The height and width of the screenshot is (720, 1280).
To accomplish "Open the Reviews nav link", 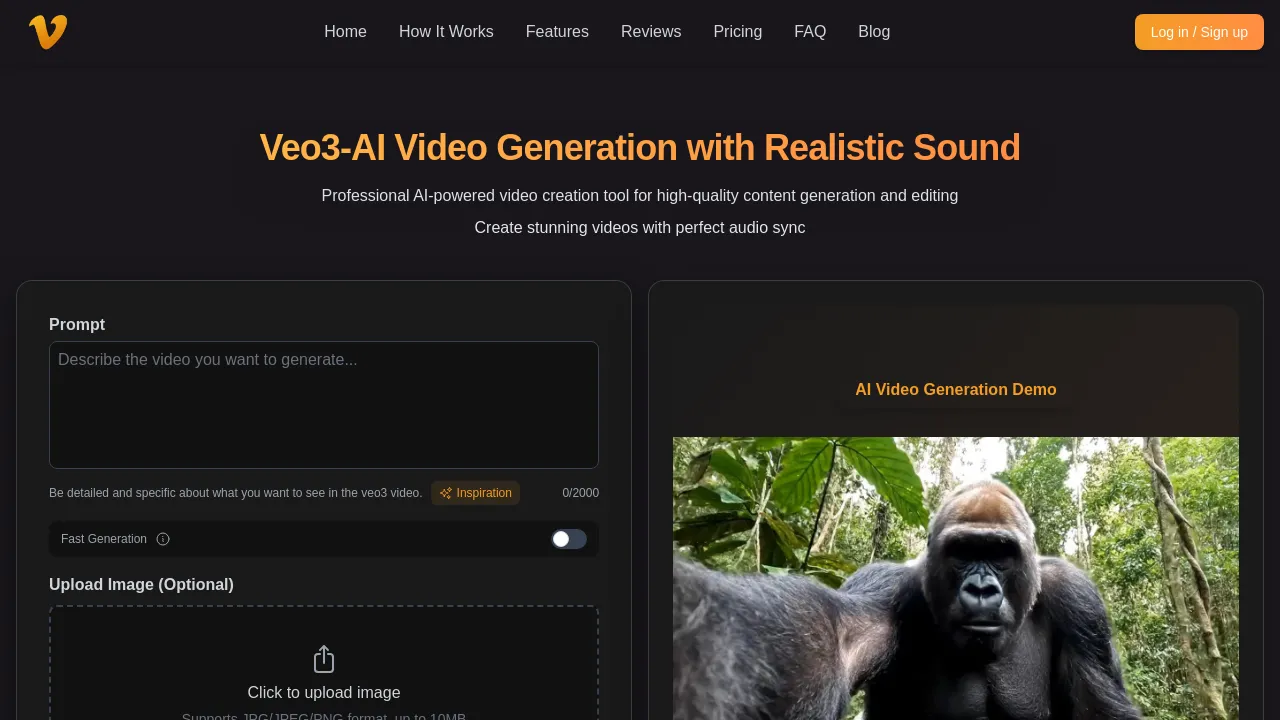I will (x=651, y=32).
